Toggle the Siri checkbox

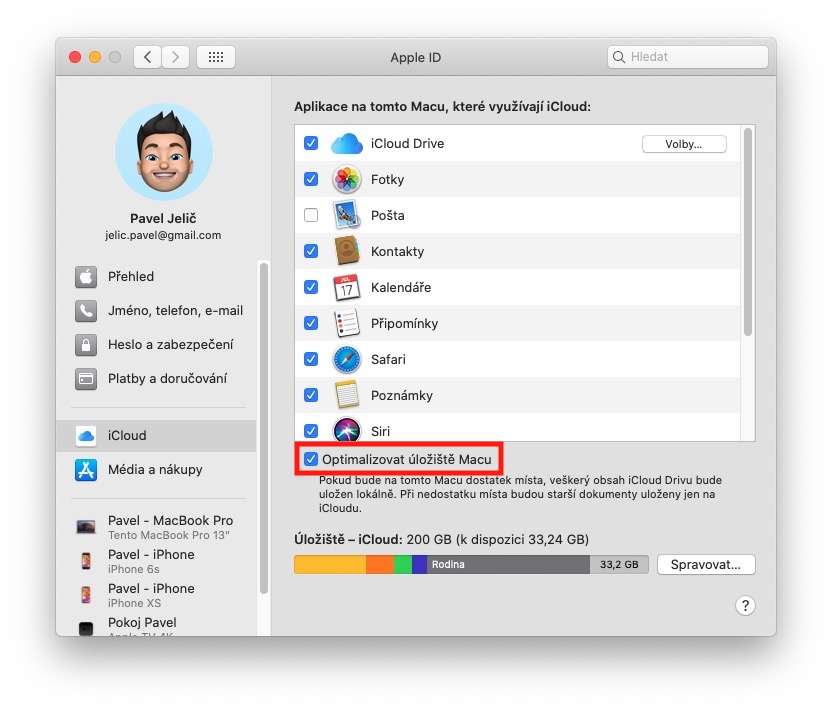pos(311,431)
